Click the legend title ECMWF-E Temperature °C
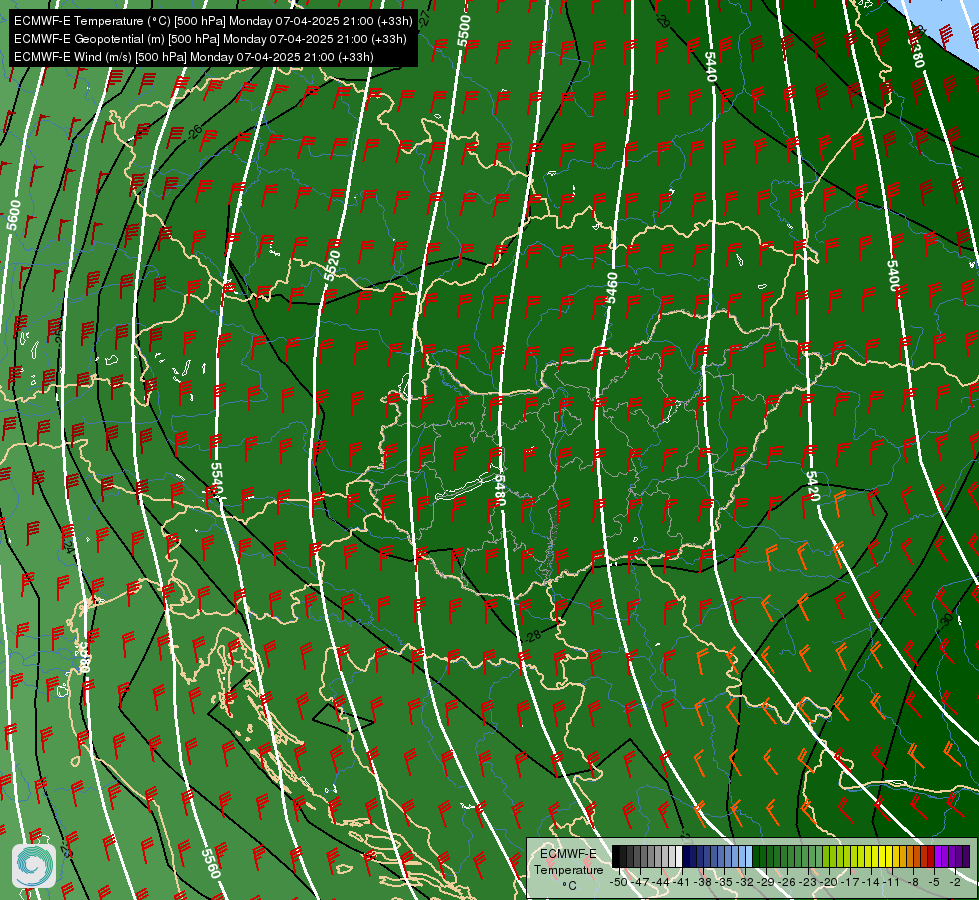This screenshot has width=979, height=900. click(x=568, y=869)
